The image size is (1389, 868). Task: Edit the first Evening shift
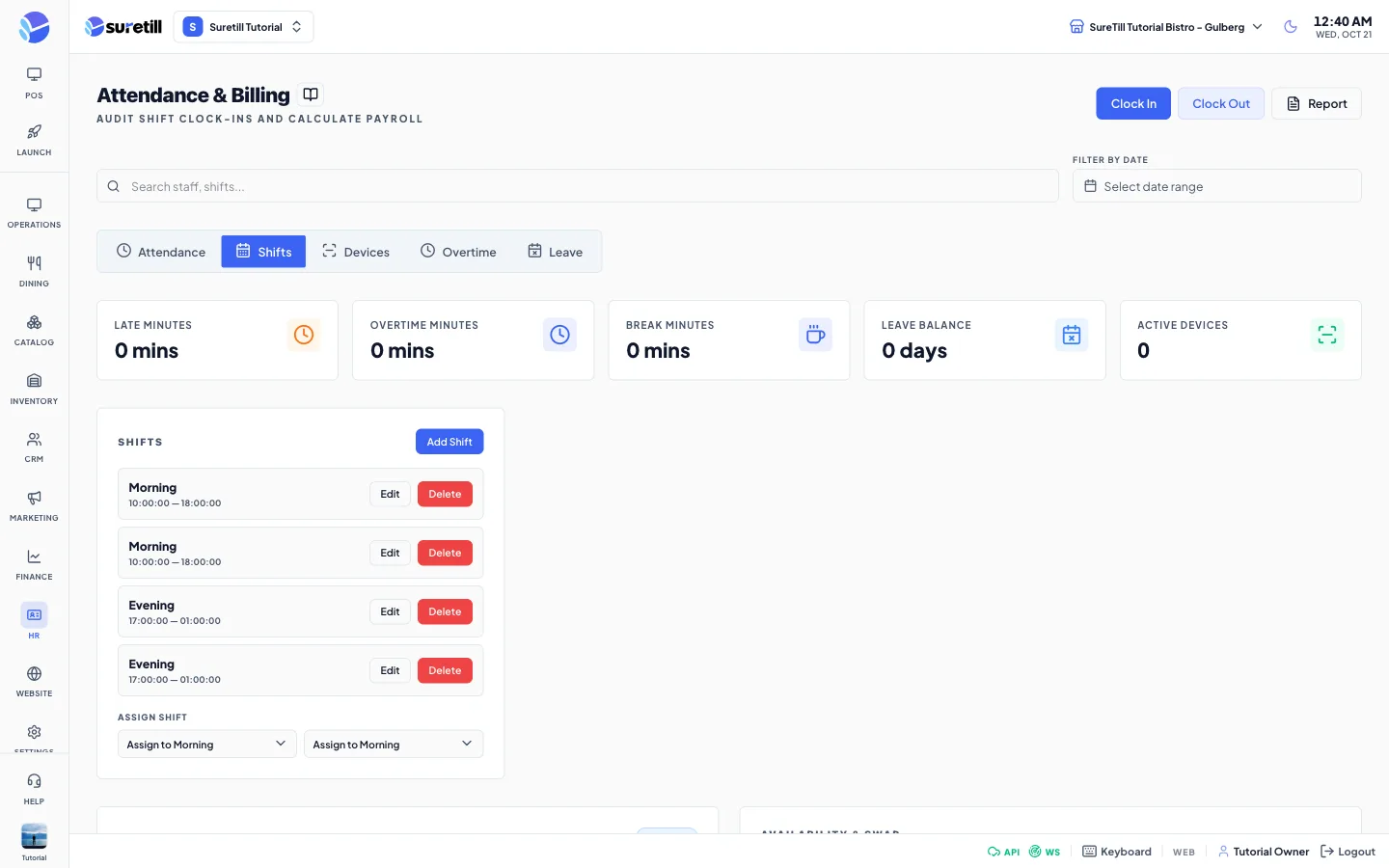click(x=390, y=611)
